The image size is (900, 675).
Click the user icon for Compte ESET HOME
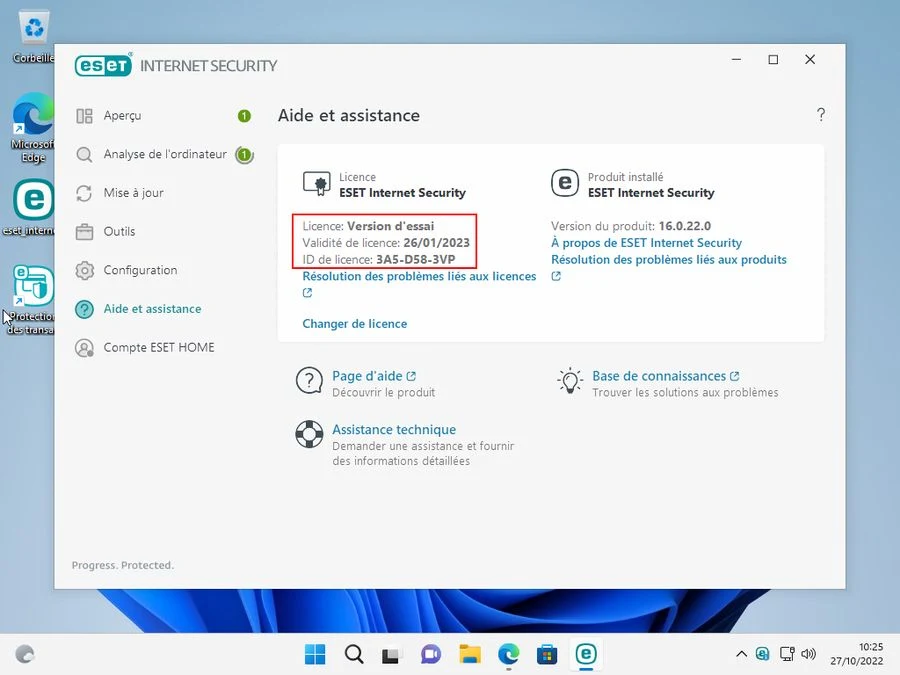84,347
